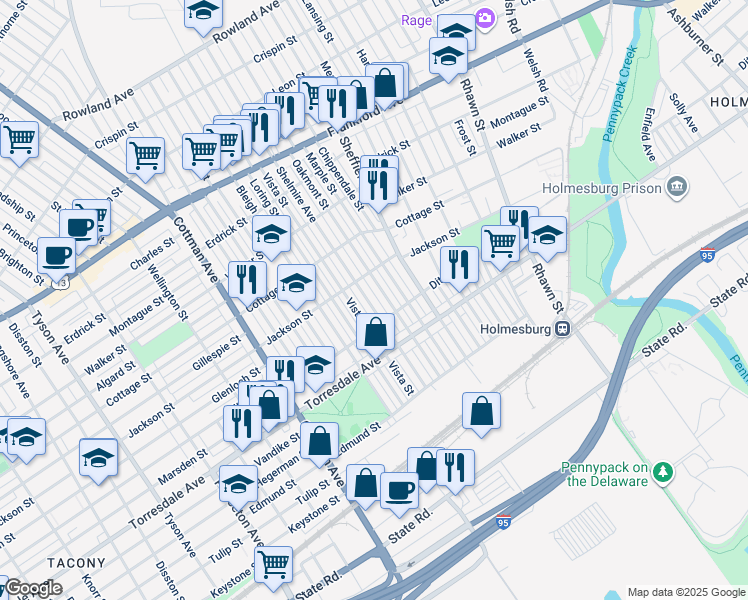The width and height of the screenshot is (748, 600).
Task: Click the Pennypack Creek label
Action: point(620,93)
